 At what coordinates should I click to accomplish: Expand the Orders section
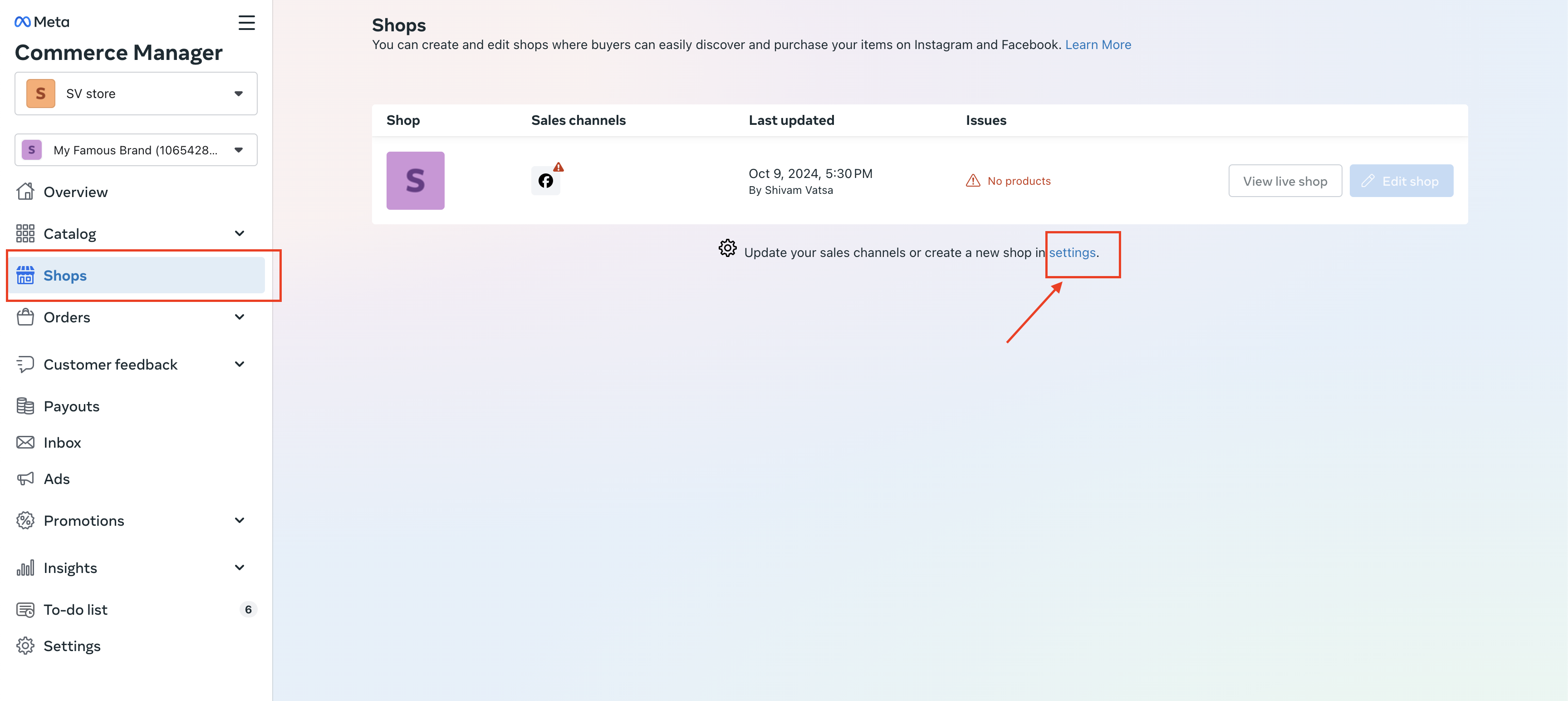click(239, 317)
